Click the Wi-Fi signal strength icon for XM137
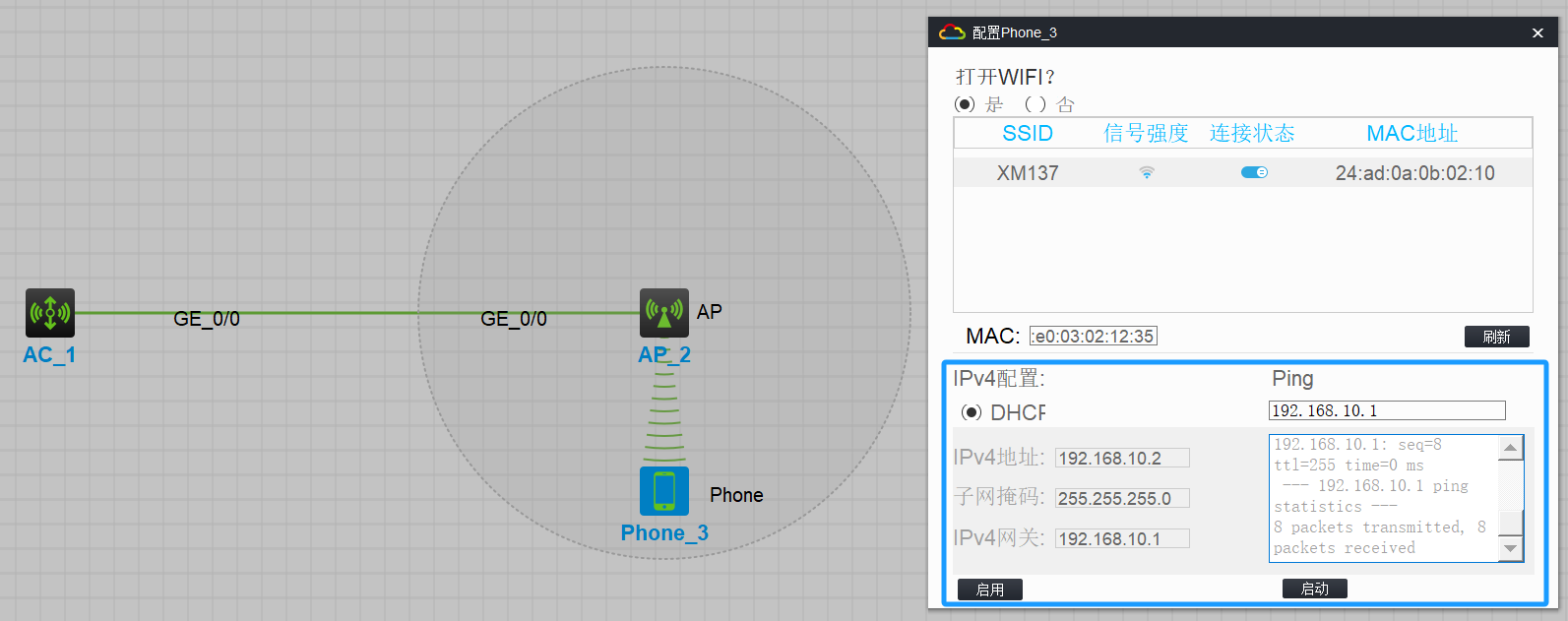 (x=1147, y=173)
